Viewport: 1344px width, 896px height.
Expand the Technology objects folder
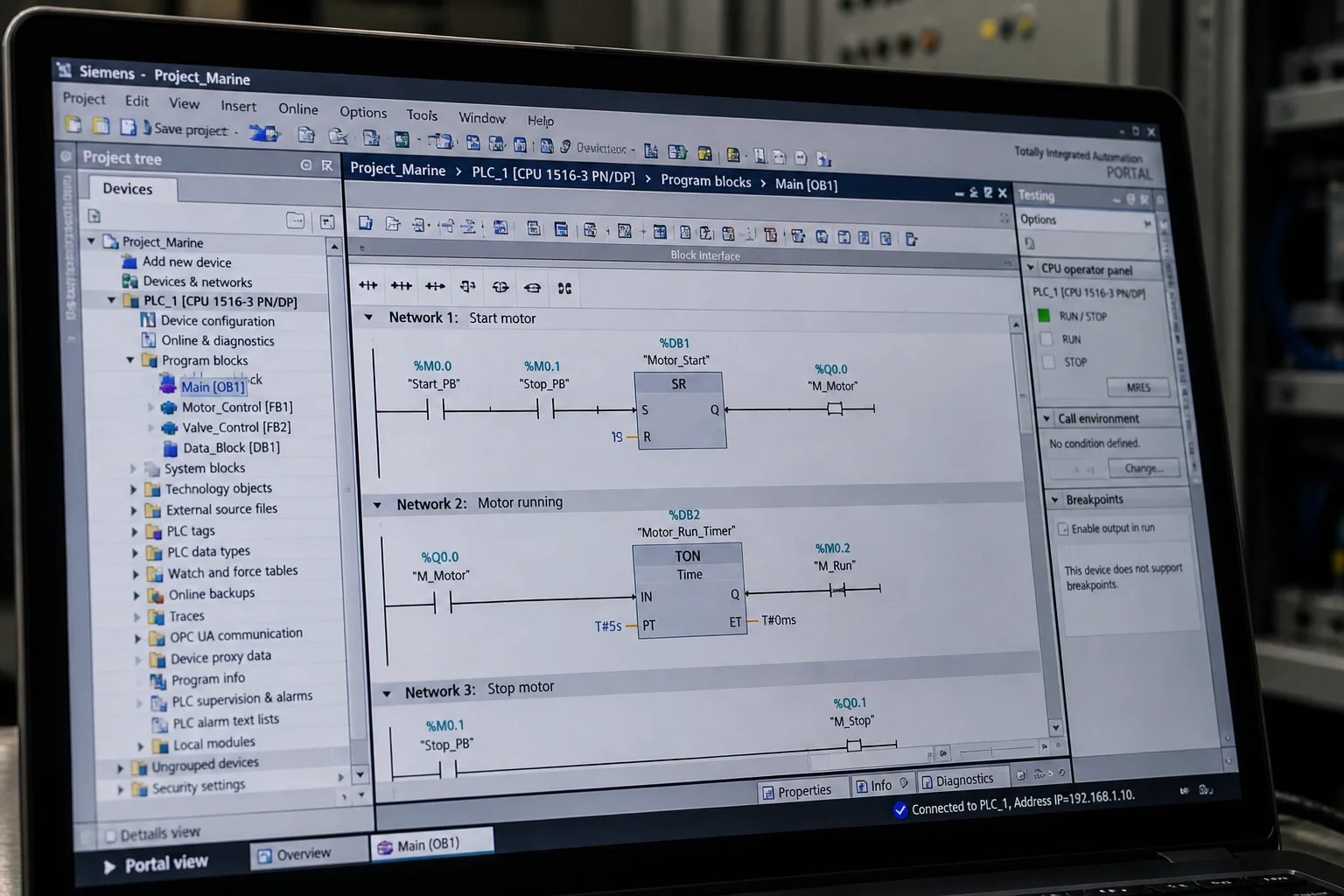[x=133, y=489]
